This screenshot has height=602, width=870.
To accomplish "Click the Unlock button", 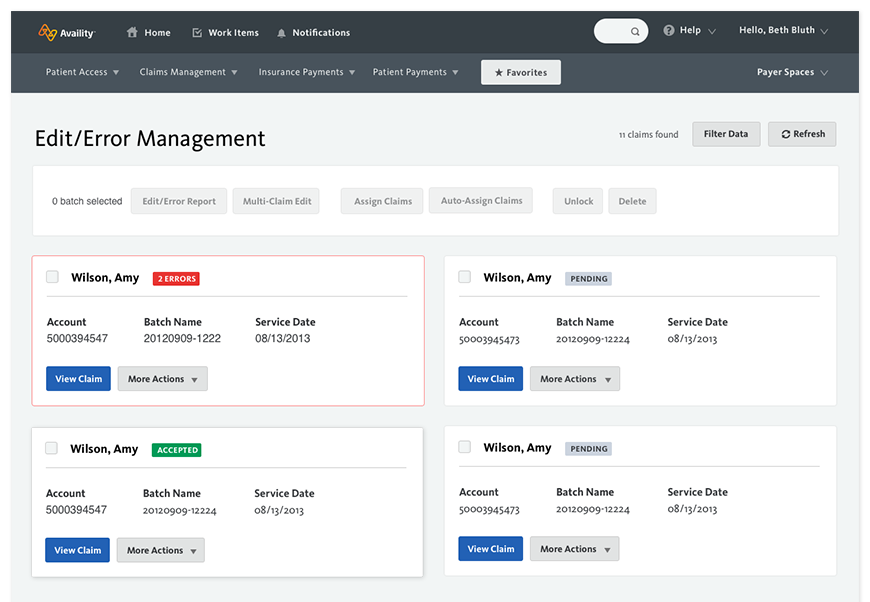I will click(578, 201).
